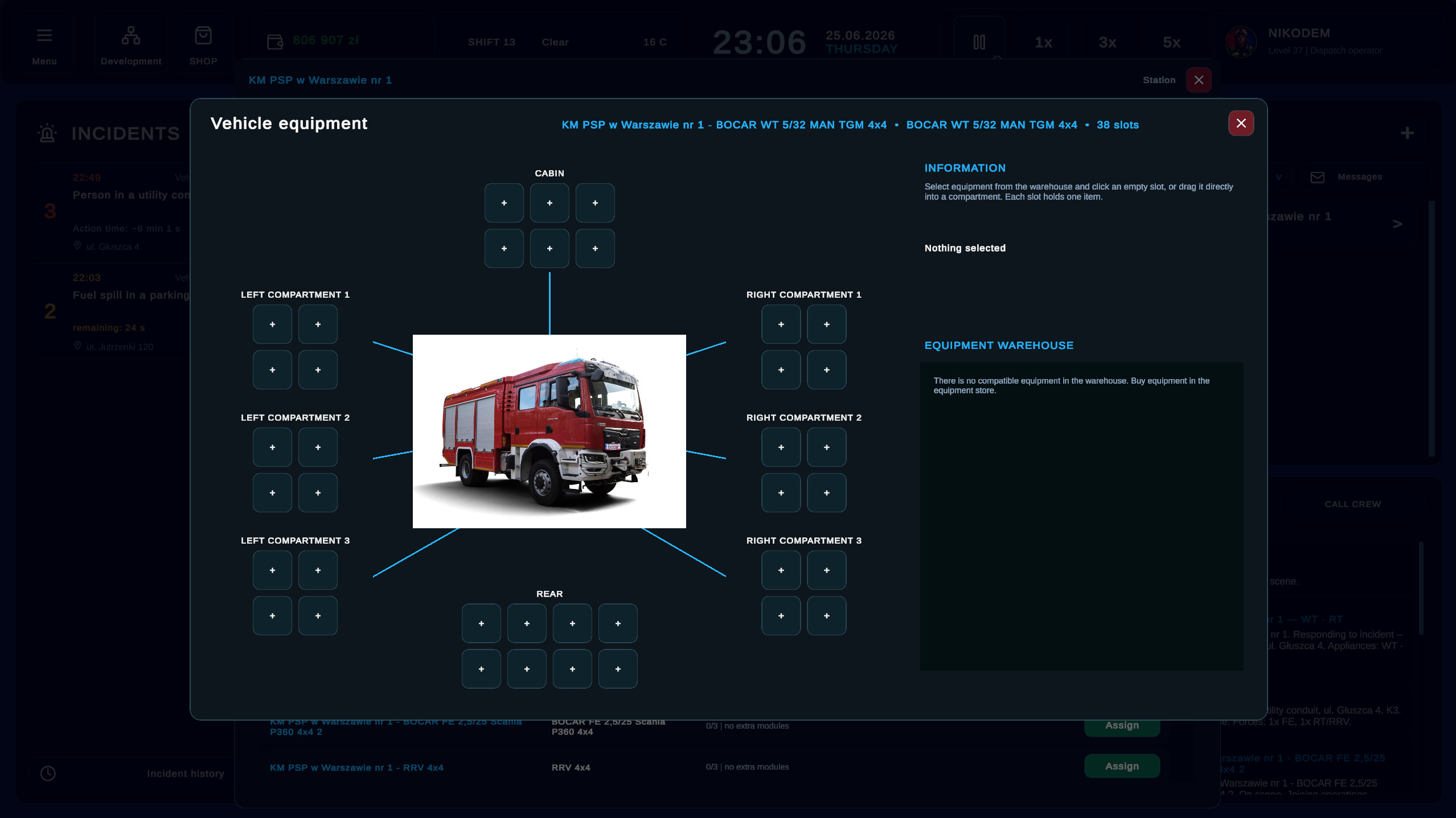Viewport: 1456px width, 818px height.
Task: Add item to first Left Compartment 1 slot
Action: click(272, 324)
